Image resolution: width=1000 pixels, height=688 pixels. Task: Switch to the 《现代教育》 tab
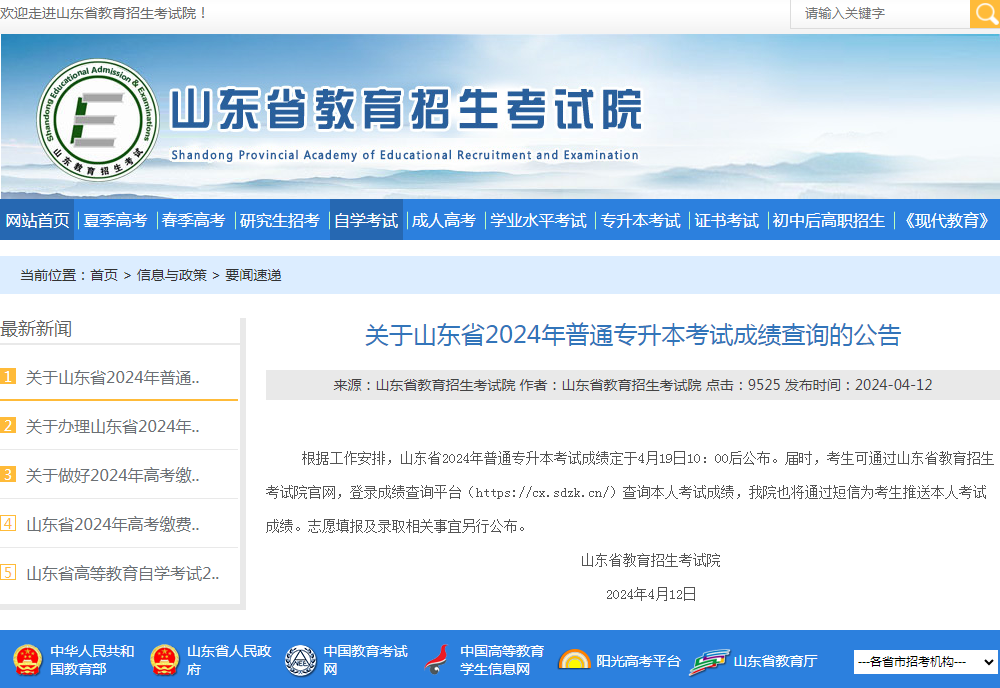[x=946, y=221]
